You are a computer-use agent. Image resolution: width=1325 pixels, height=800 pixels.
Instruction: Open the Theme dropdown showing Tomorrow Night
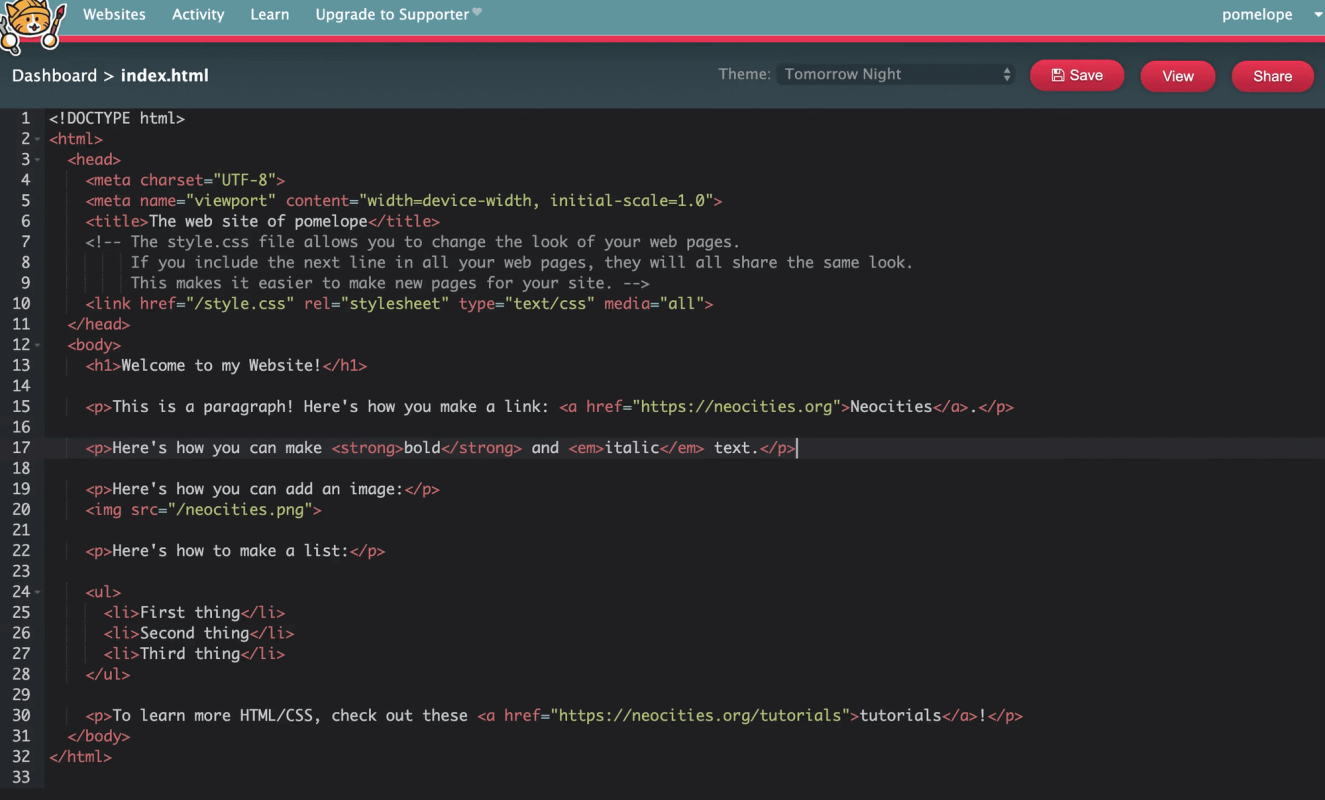tap(896, 74)
